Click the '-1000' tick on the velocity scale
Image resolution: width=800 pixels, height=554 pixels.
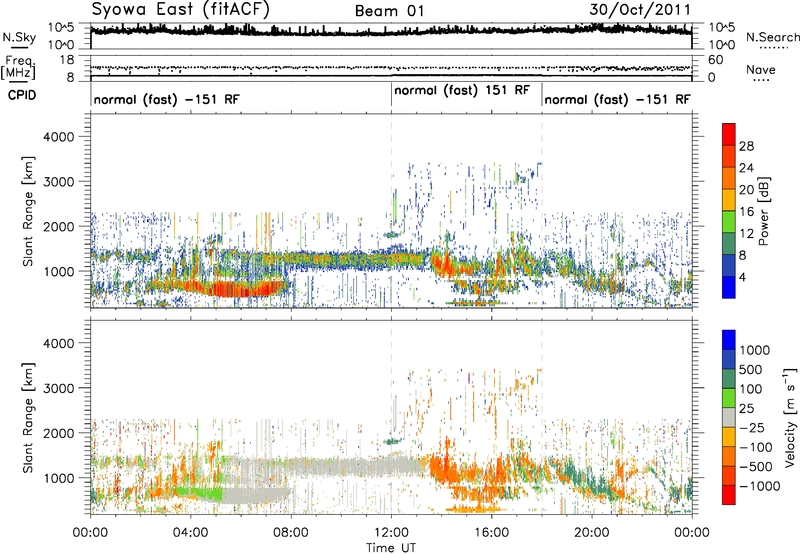coord(759,486)
